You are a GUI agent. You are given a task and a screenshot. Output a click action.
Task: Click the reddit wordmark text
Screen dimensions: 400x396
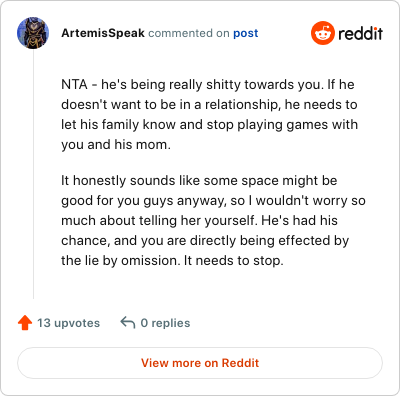point(360,33)
